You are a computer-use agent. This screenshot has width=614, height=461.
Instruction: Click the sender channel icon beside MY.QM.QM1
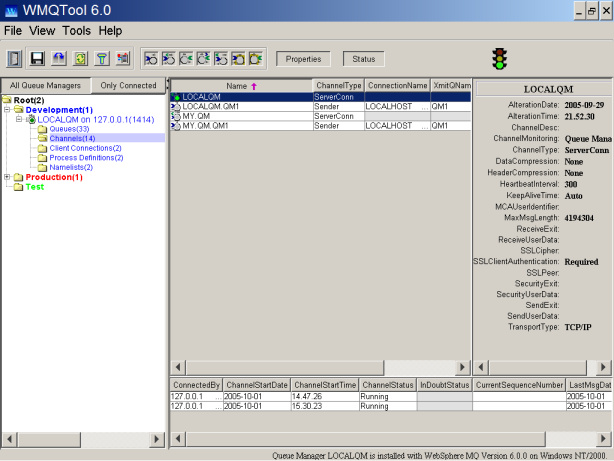tap(176, 126)
